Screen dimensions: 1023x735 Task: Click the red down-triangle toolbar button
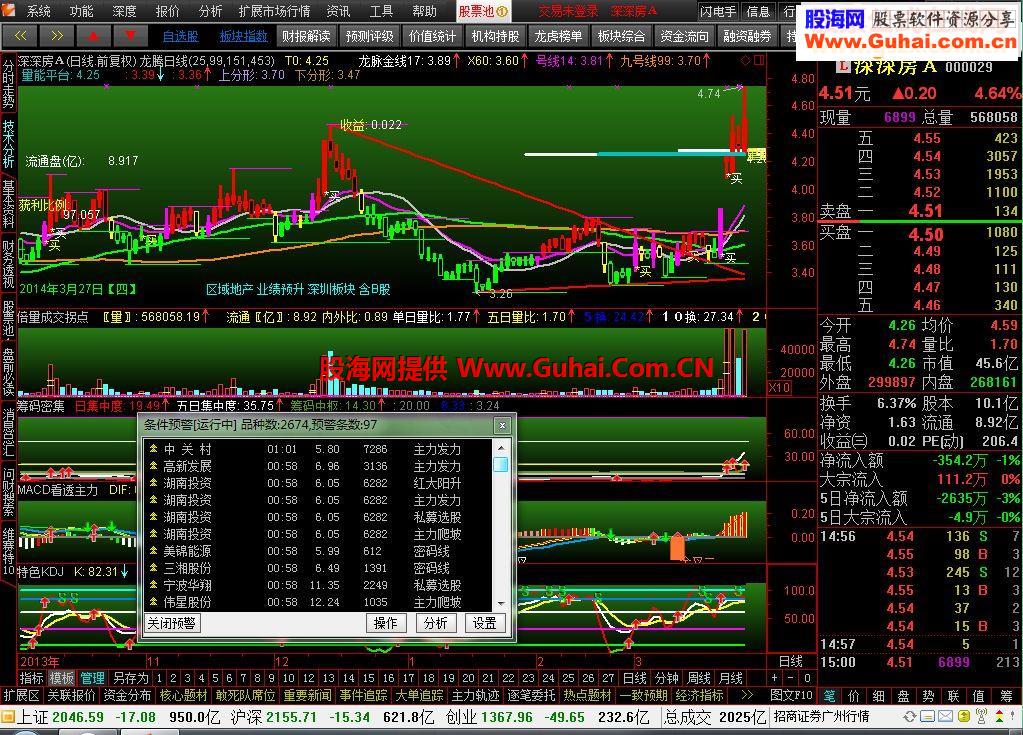tap(130, 36)
